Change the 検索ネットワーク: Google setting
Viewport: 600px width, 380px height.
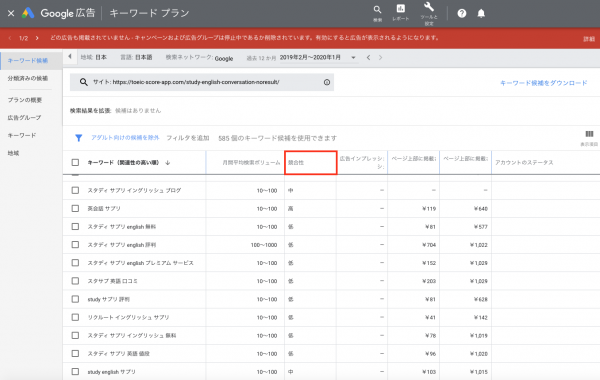coord(199,58)
